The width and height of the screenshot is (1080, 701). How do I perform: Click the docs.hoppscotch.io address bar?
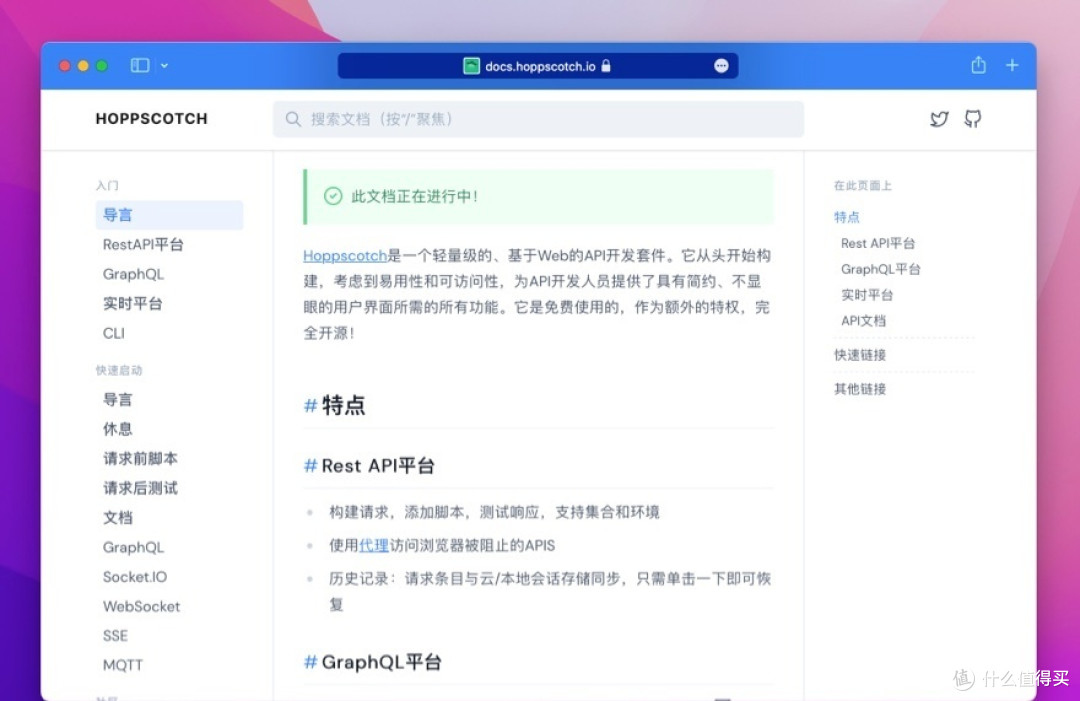tap(537, 66)
